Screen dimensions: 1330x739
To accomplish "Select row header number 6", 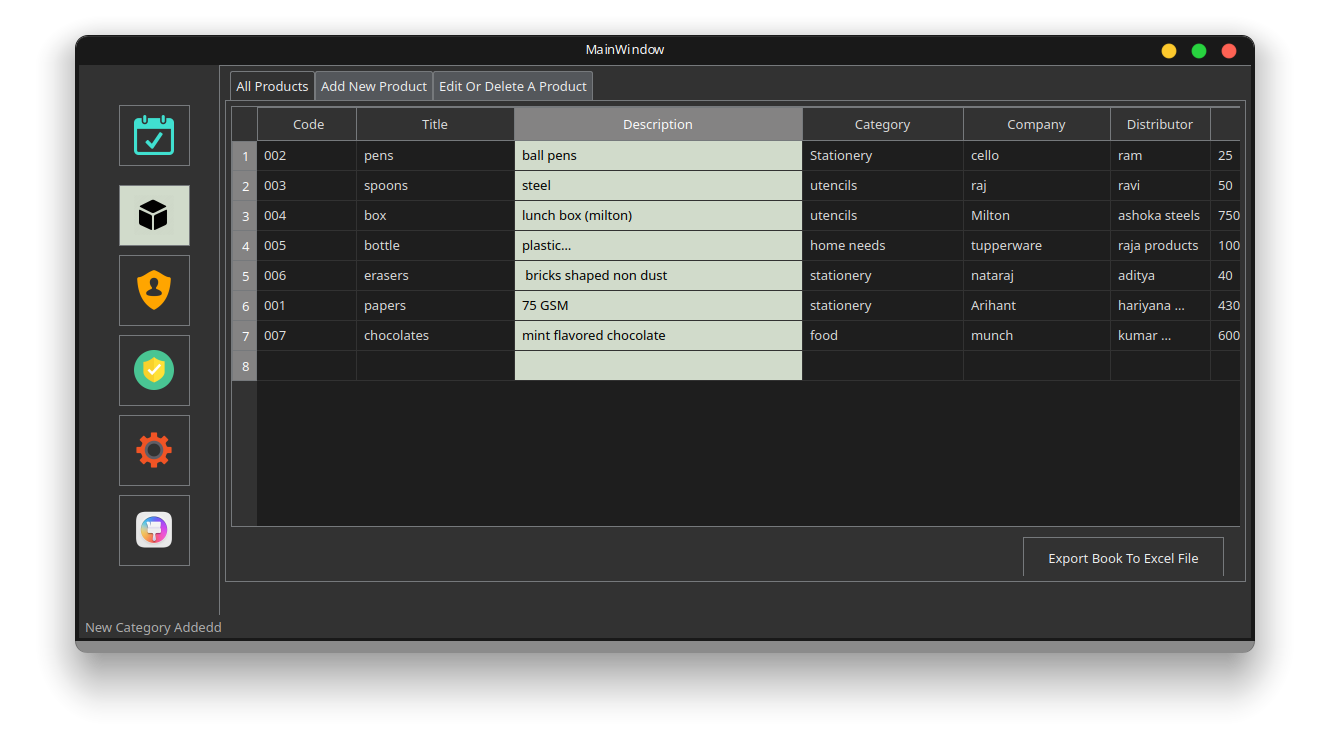I will [x=245, y=306].
